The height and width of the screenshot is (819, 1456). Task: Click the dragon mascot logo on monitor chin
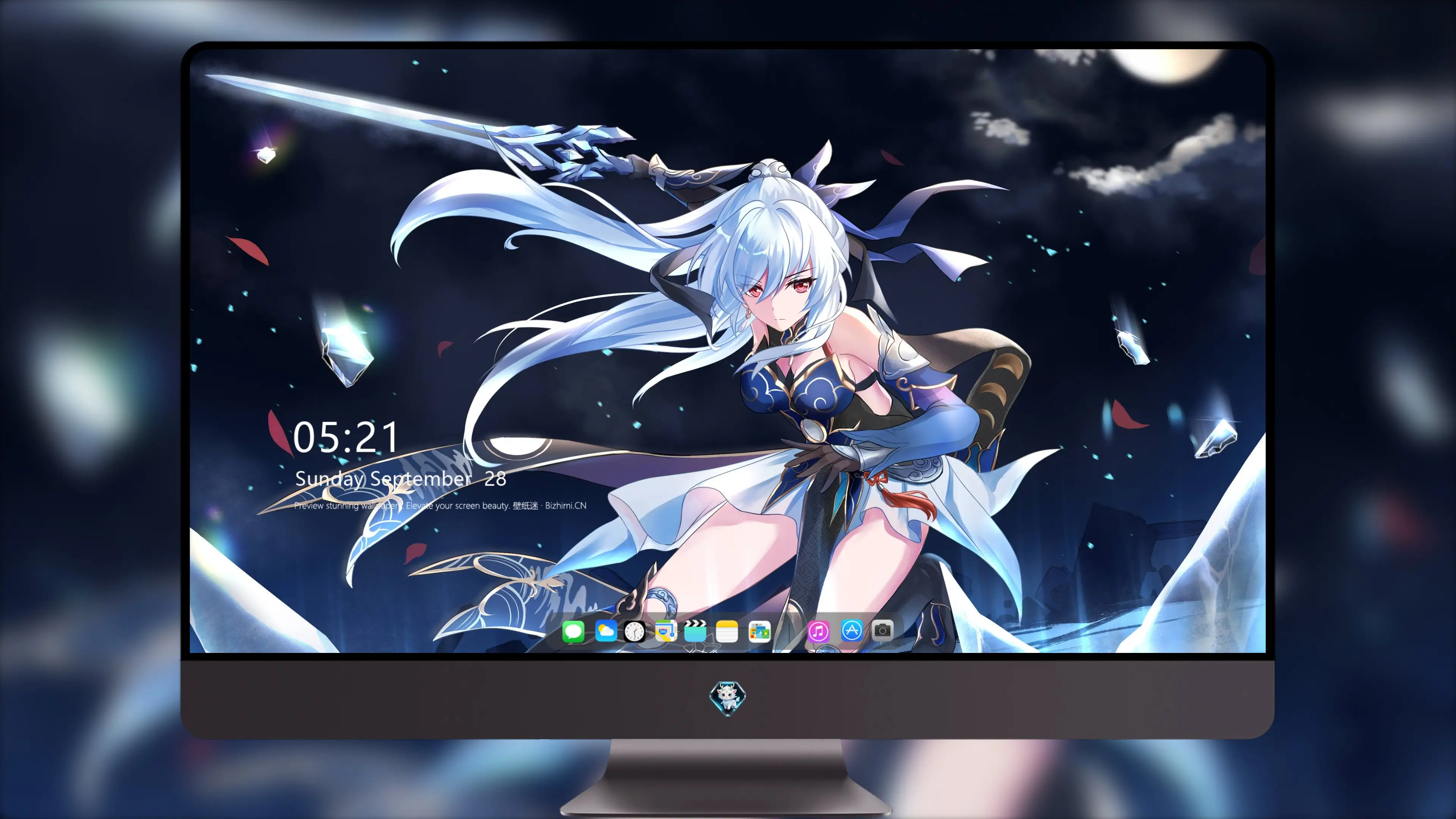[728, 698]
